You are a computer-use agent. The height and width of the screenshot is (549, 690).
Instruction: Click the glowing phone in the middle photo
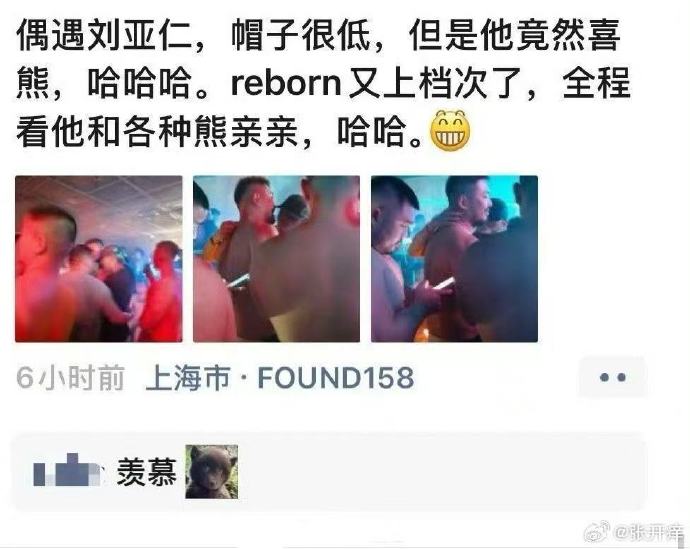pos(238,280)
